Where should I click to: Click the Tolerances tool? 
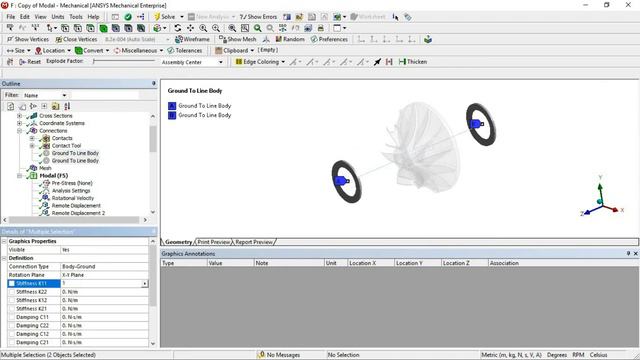[185, 50]
